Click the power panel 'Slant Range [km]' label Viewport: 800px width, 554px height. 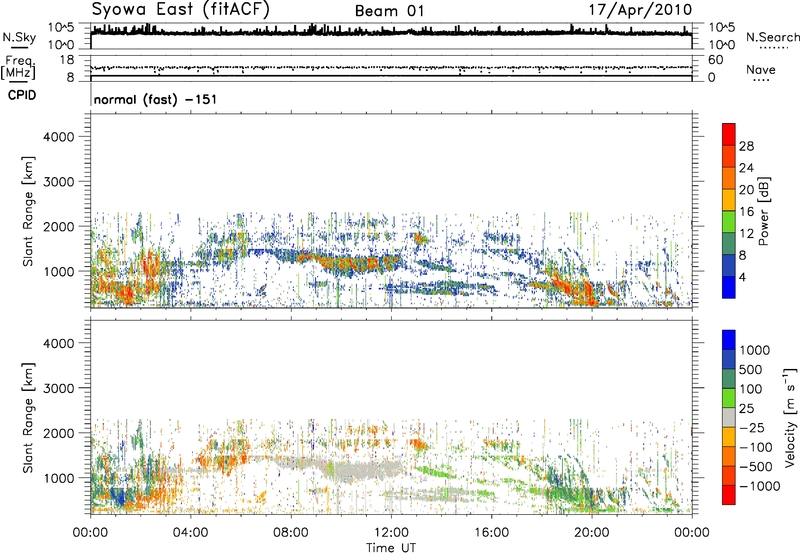28,211
